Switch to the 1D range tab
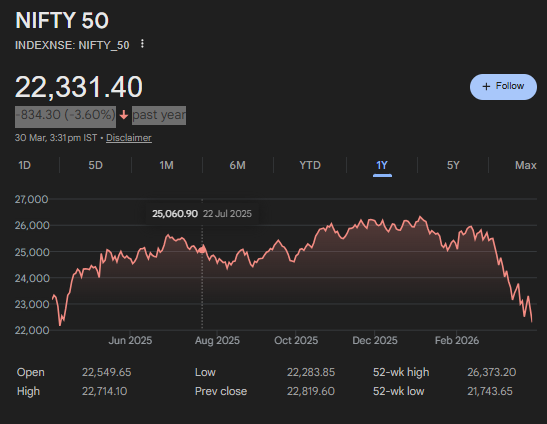This screenshot has height=424, width=547. click(x=24, y=165)
